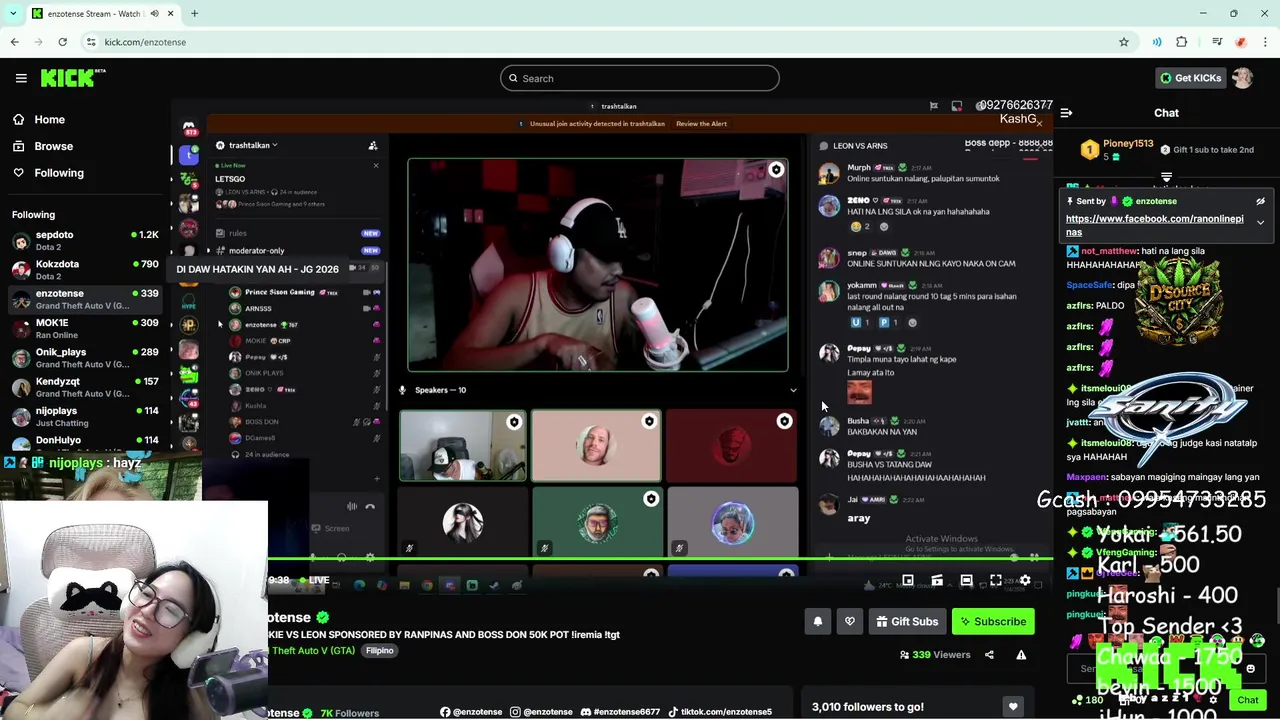Mute the enzotense browser tab

tap(154, 14)
